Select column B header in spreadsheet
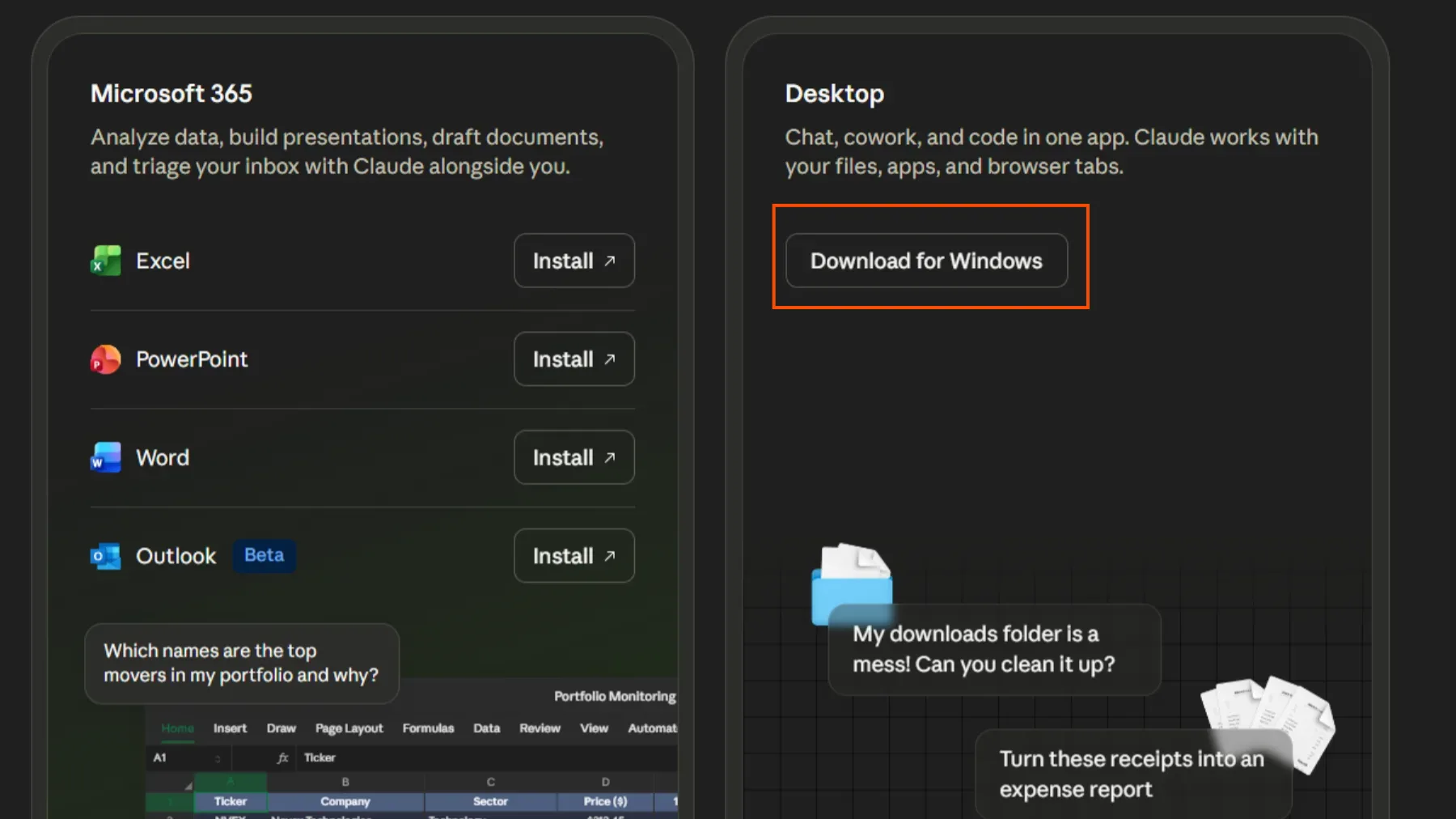This screenshot has width=1456, height=819. pos(345,782)
